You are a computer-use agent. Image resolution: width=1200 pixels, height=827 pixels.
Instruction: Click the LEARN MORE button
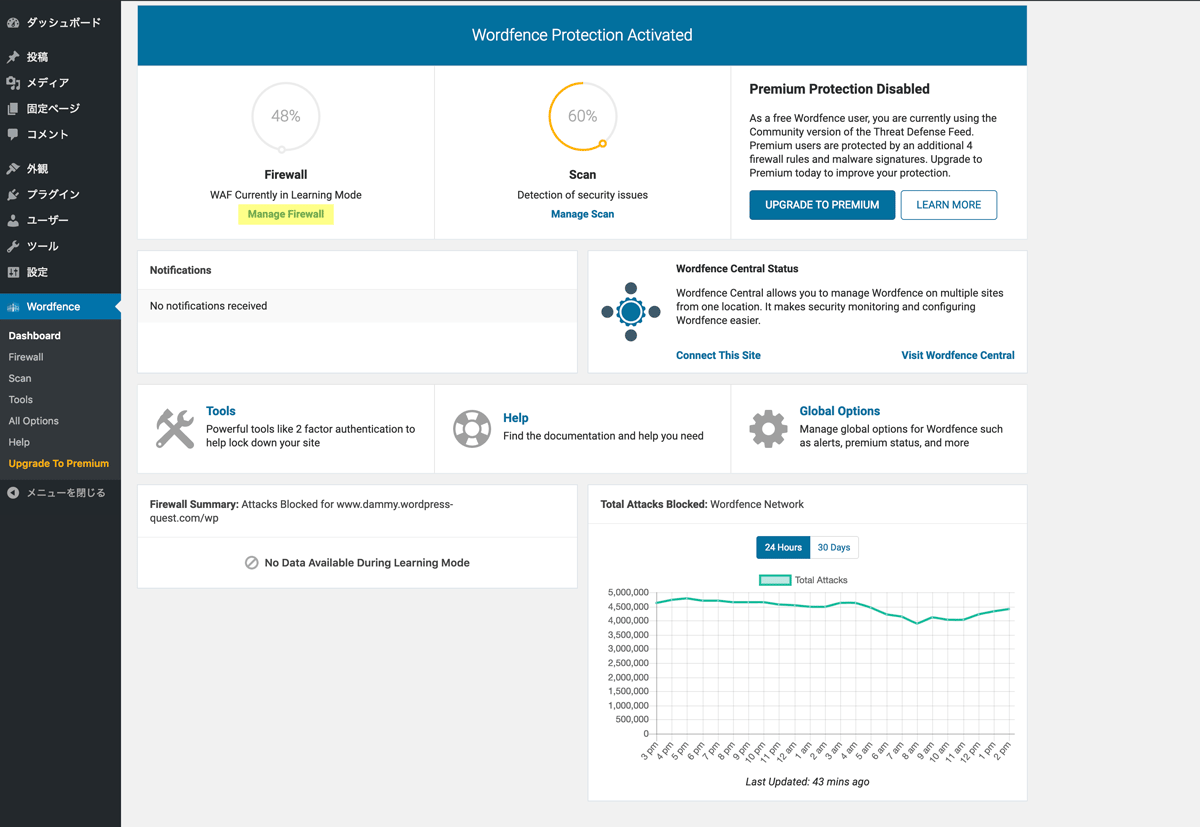pos(949,205)
